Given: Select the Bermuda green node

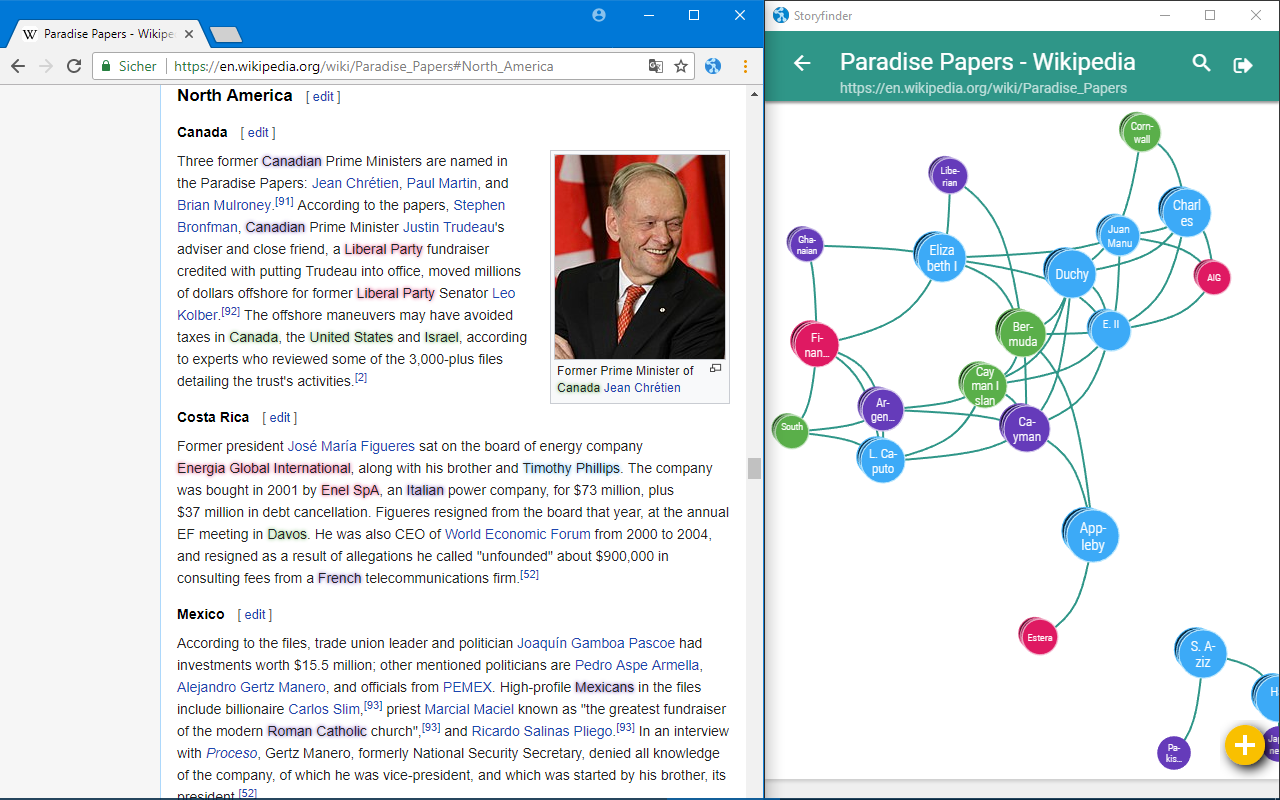Looking at the screenshot, I should tap(1022, 334).
